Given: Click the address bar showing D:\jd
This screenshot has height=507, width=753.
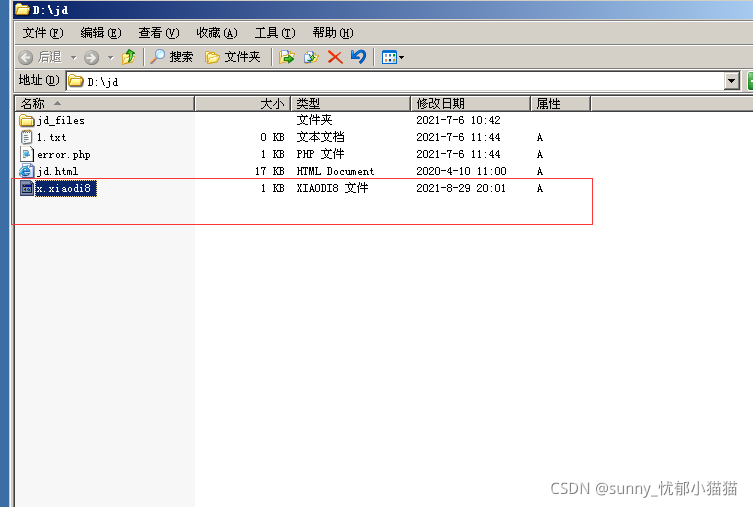Looking at the screenshot, I should coord(395,81).
